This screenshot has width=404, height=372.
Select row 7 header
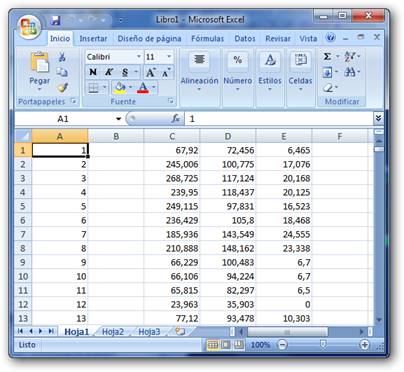[23, 234]
